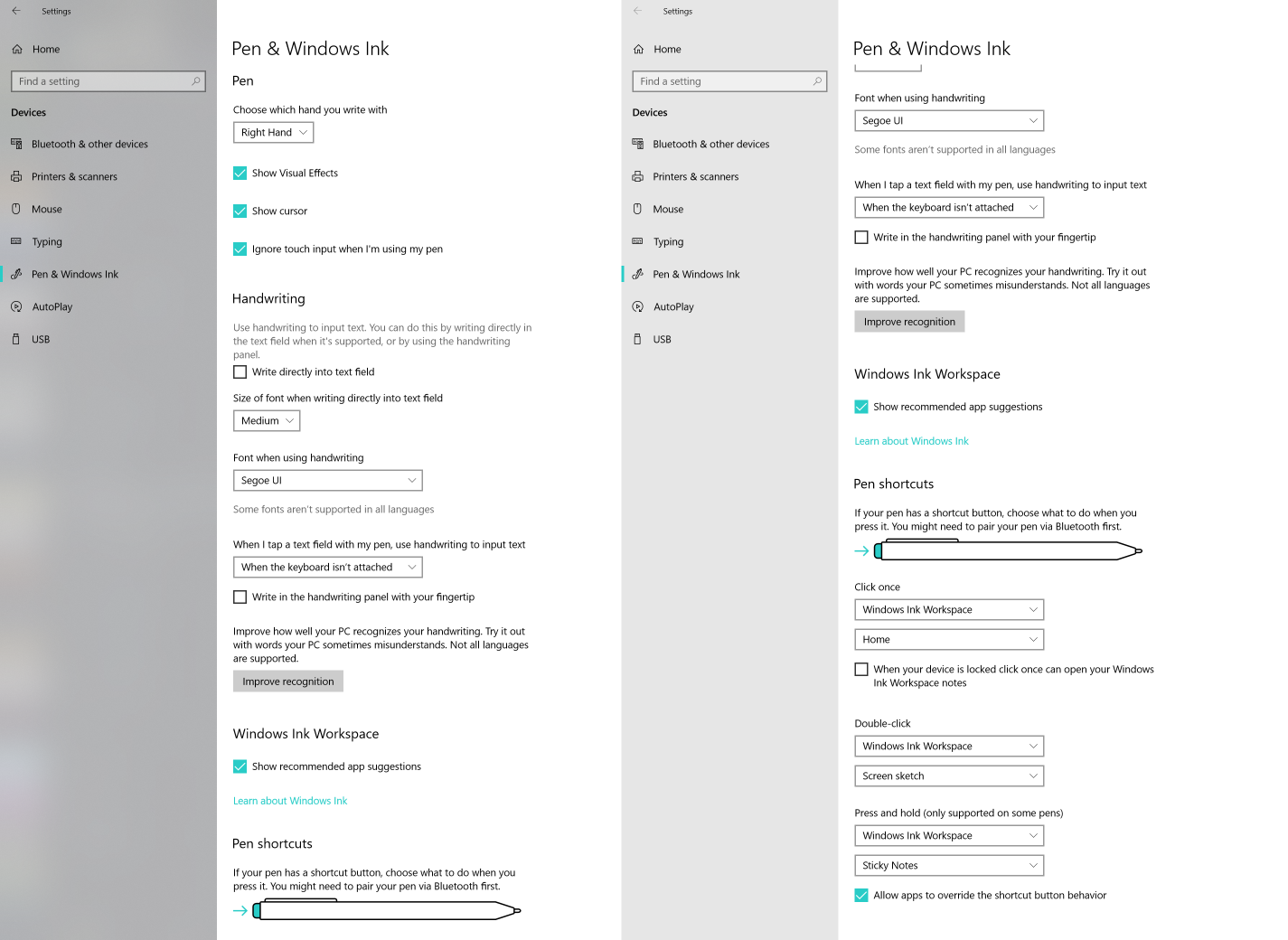Open the Home dropdown under Click once
This screenshot has height=940, width=1288.
pos(949,639)
